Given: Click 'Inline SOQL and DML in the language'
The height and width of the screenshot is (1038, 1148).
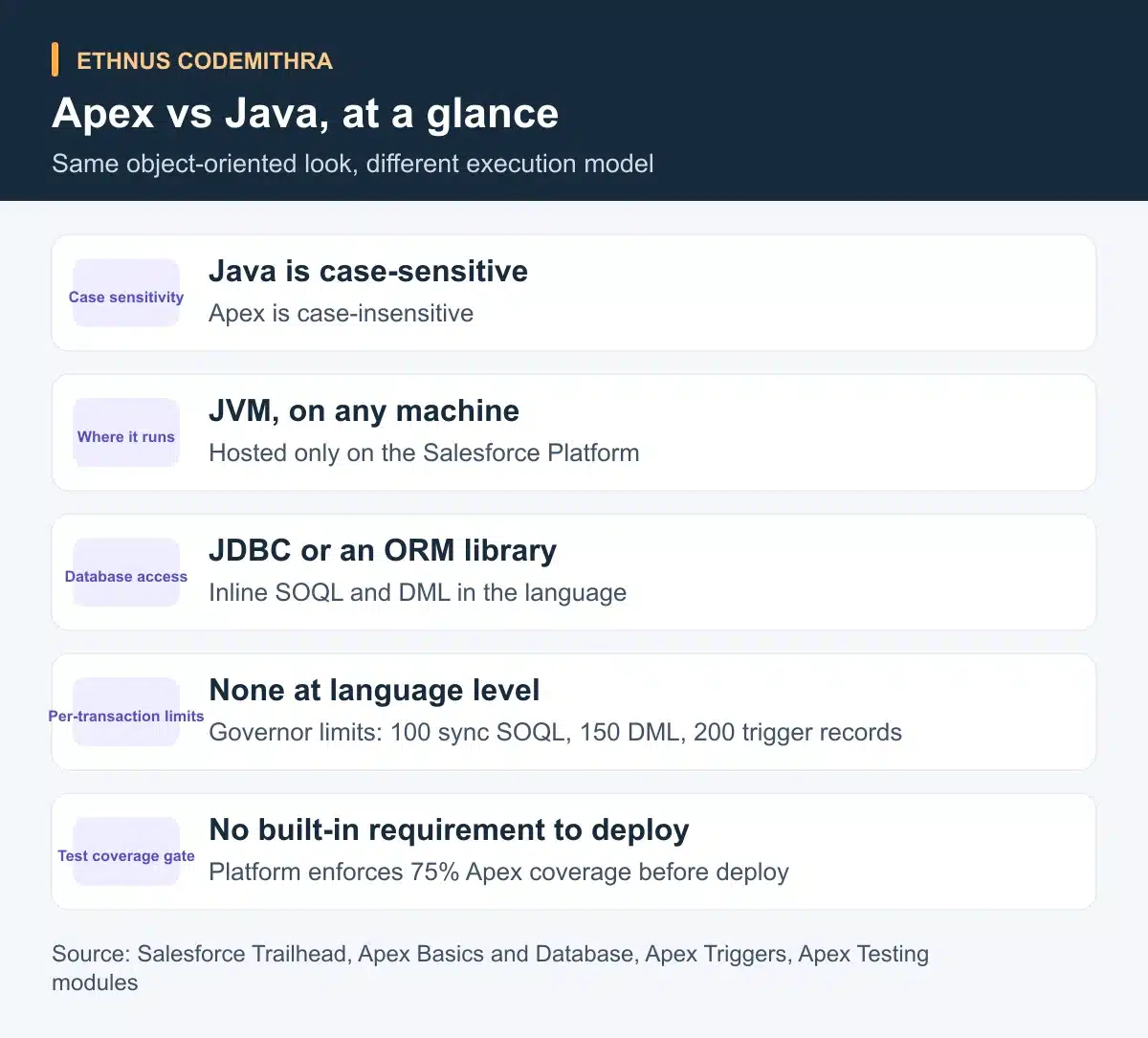Looking at the screenshot, I should (x=417, y=593).
